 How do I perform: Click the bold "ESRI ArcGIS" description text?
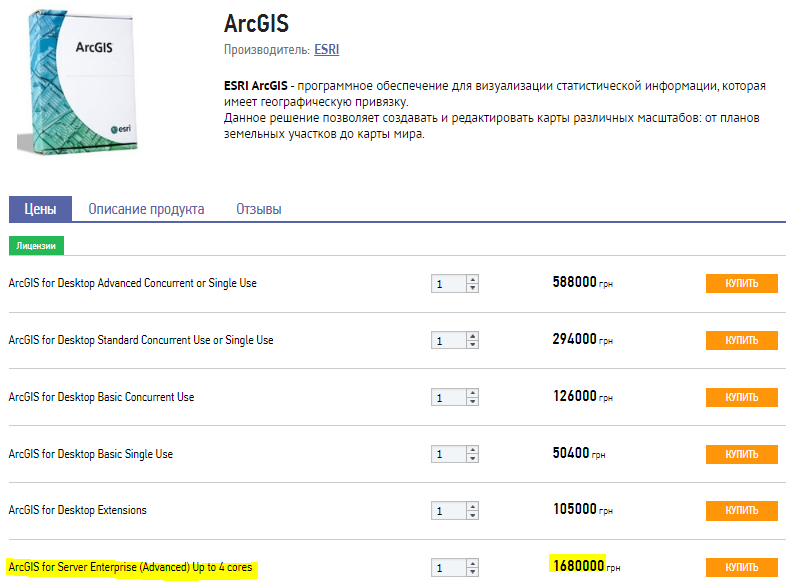(x=256, y=86)
